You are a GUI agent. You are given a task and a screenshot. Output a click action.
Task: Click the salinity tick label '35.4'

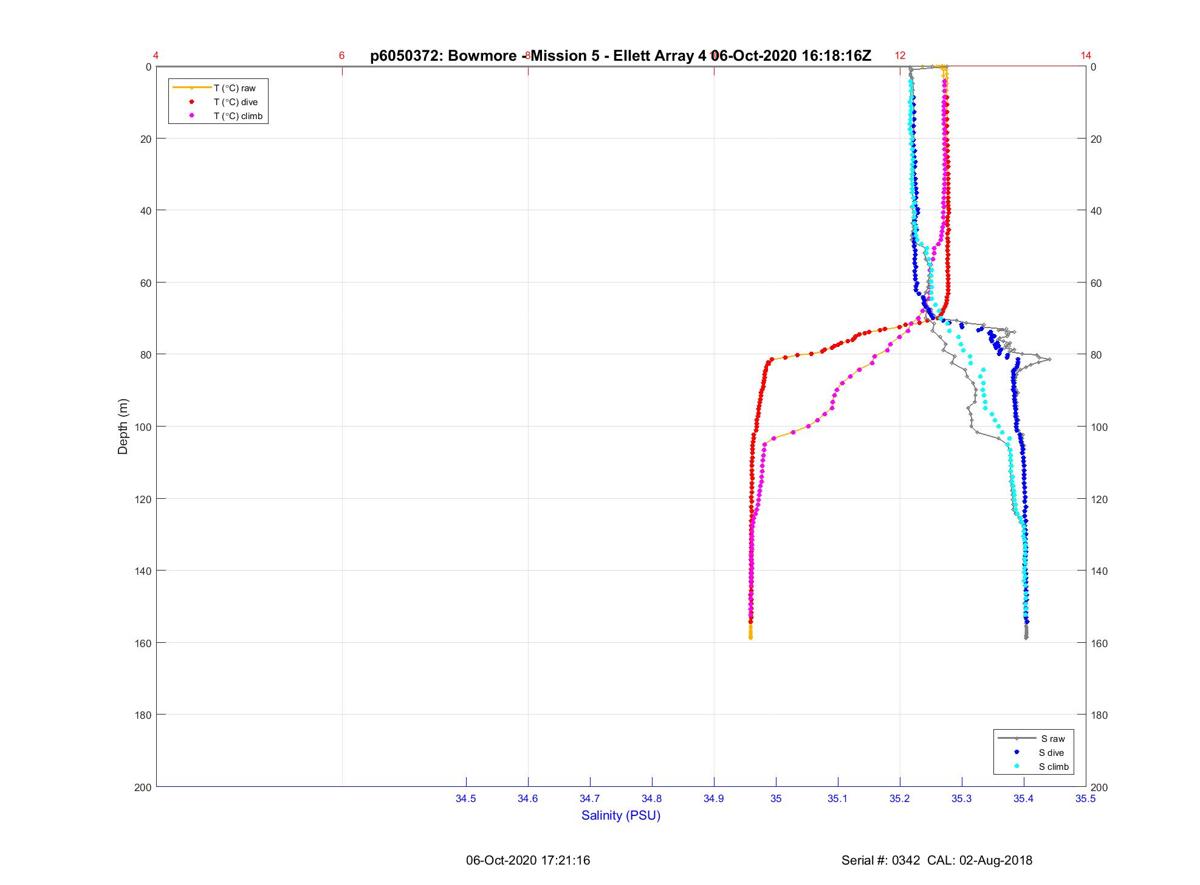click(1024, 799)
